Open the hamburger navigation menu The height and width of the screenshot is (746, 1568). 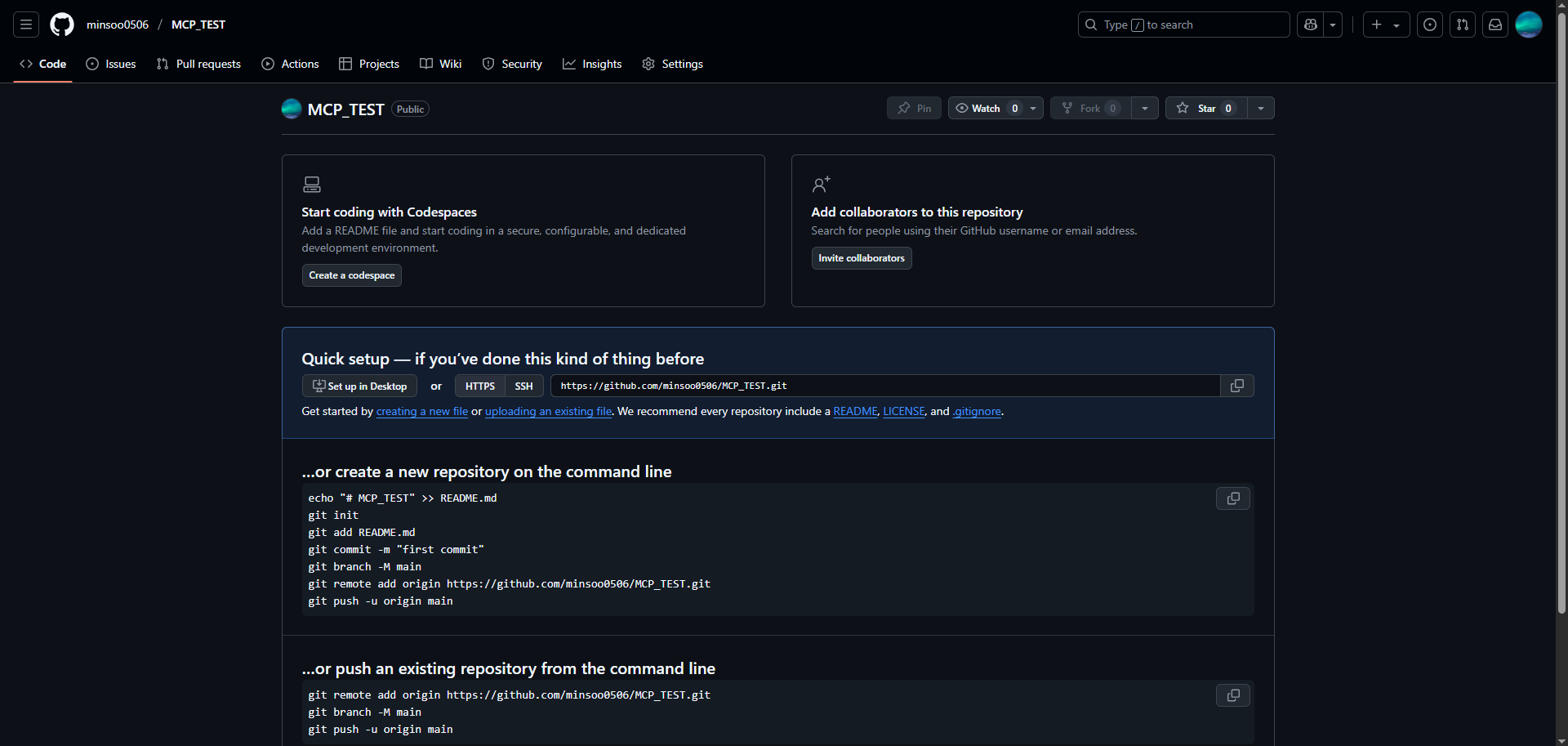point(26,25)
